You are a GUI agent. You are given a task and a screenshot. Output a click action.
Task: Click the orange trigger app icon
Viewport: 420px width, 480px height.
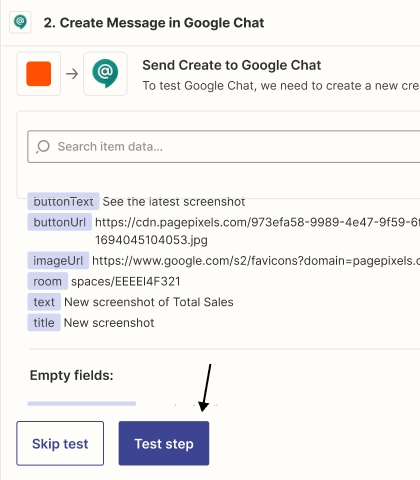[39, 74]
